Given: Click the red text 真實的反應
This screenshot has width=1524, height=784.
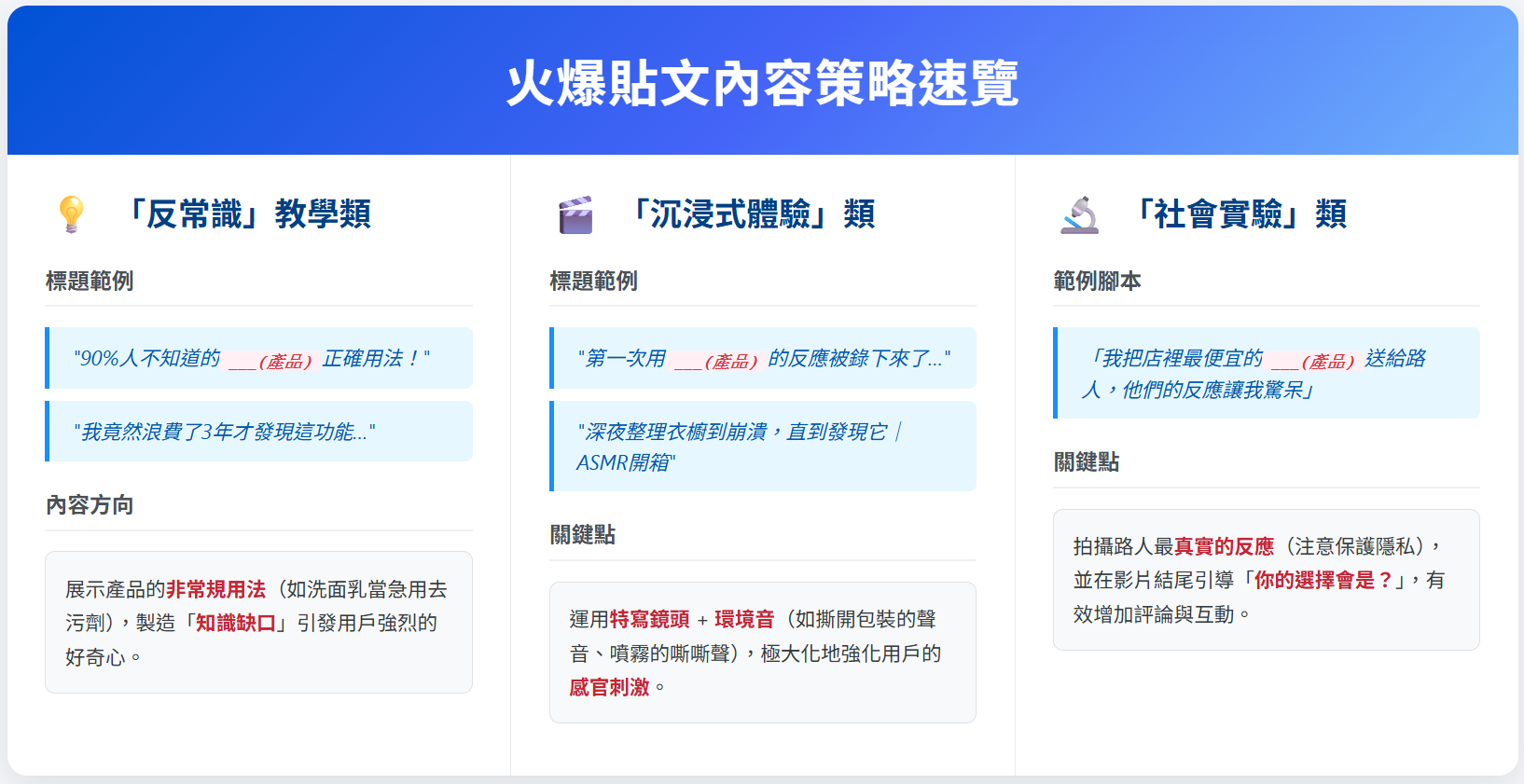Looking at the screenshot, I should coord(1224,546).
